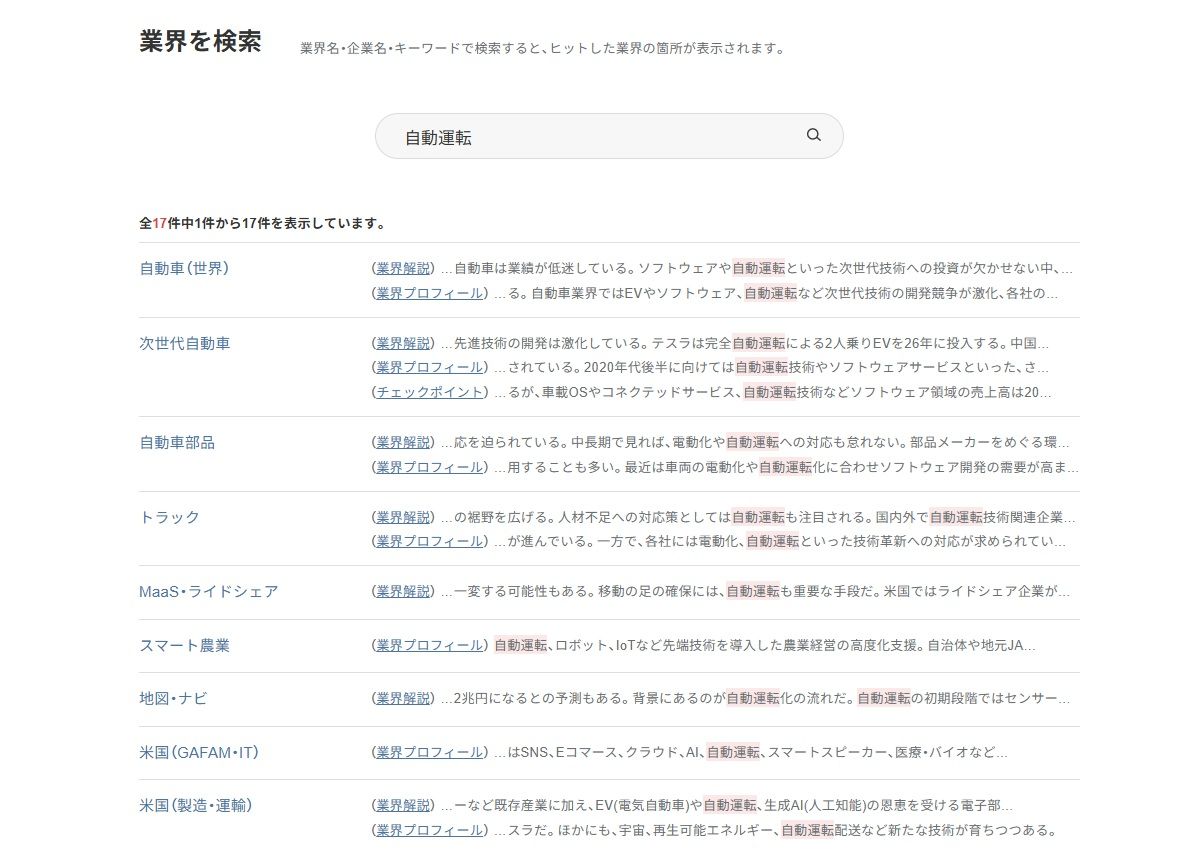The image size is (1178, 854).
Task: Open 業界解説 for 米国（製造・運輸）
Action: (x=402, y=805)
